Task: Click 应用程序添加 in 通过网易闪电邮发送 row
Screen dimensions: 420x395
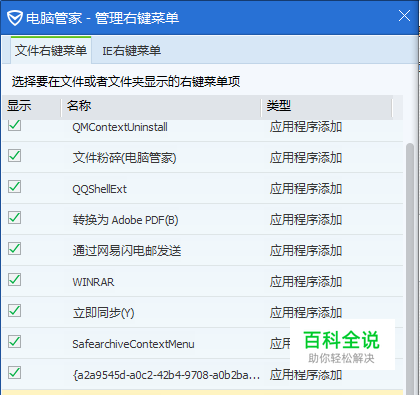Action: 306,251
